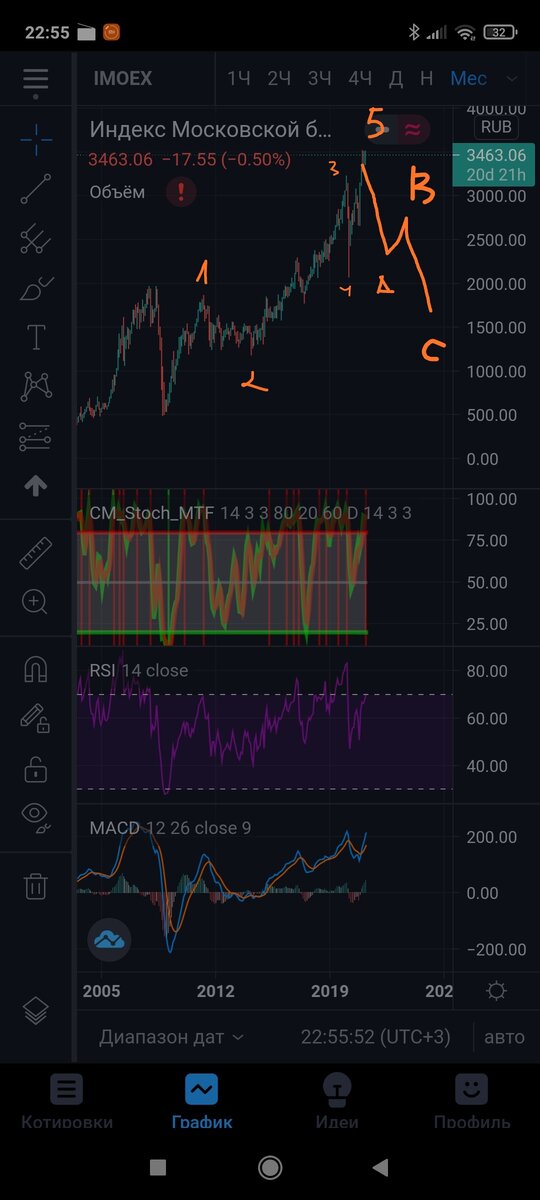Choose the brush drawing tool
The height and width of the screenshot is (1200, 540).
(x=36, y=288)
